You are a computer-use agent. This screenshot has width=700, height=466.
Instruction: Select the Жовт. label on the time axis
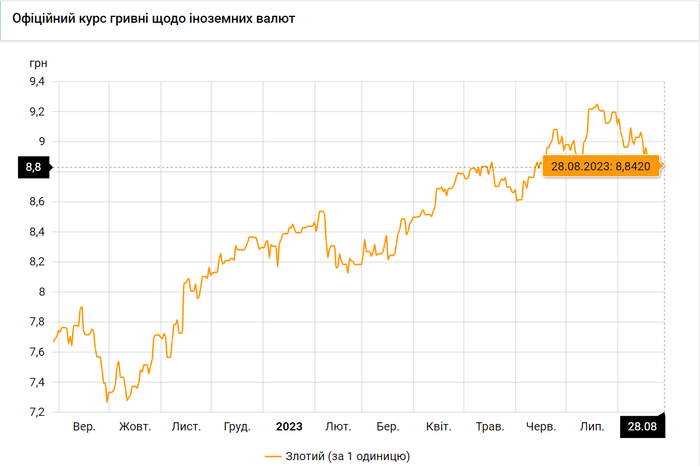click(135, 427)
